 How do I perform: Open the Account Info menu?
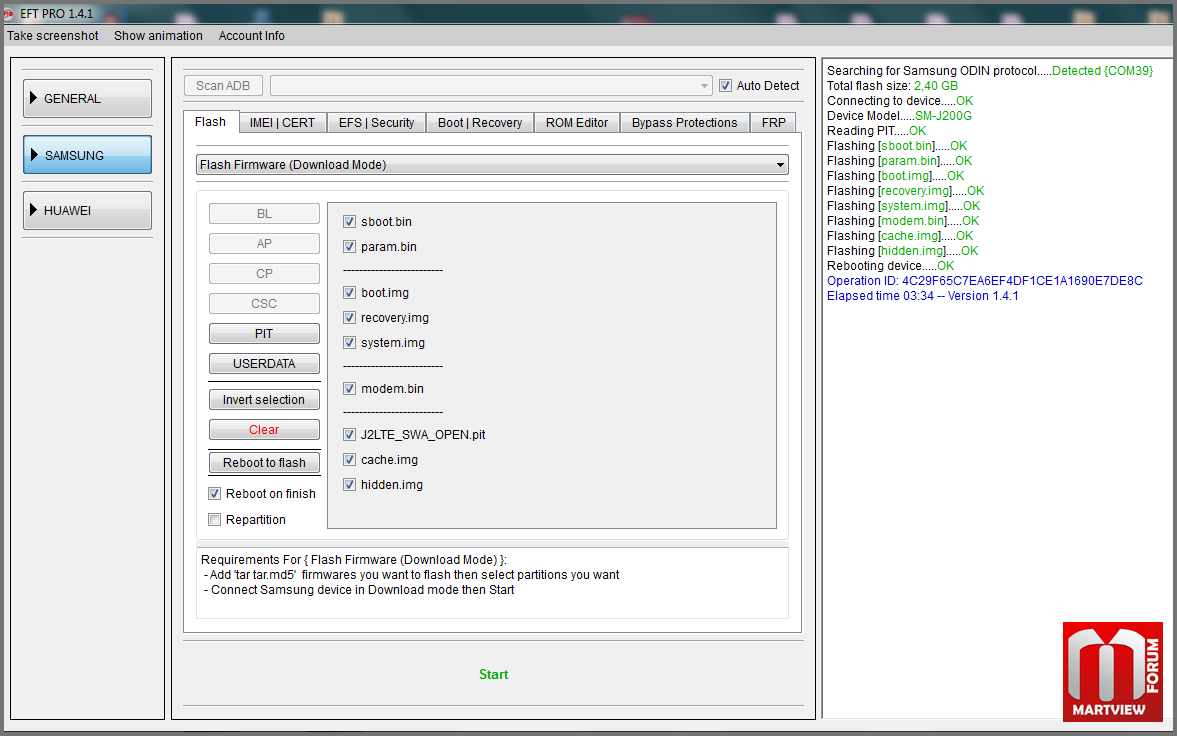pos(251,35)
